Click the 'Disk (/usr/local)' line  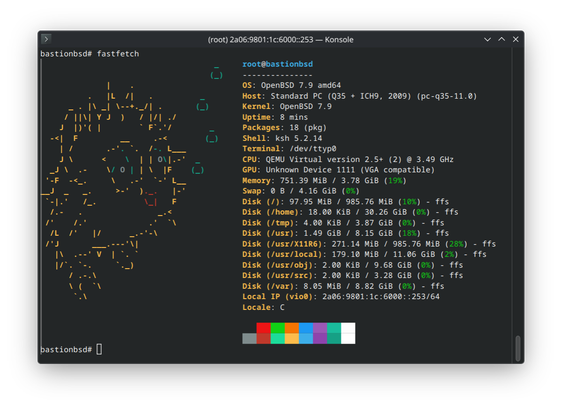364,255
